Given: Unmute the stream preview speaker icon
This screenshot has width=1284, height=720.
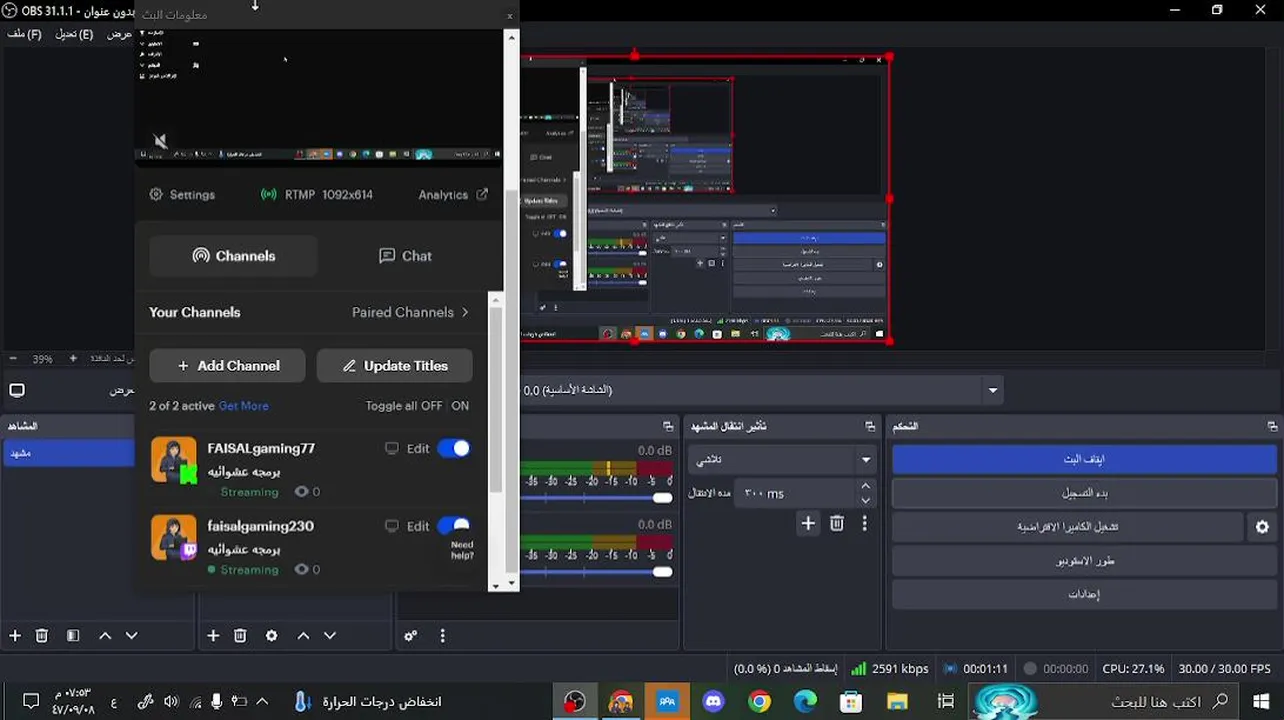Looking at the screenshot, I should (x=160, y=141).
